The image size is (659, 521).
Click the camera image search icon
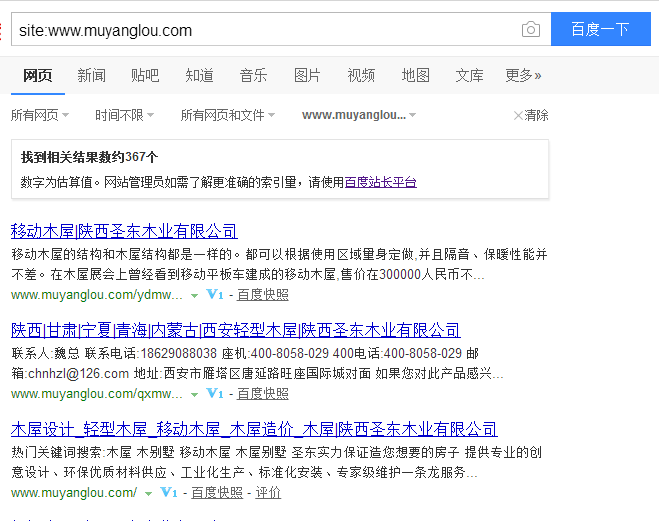[531, 30]
